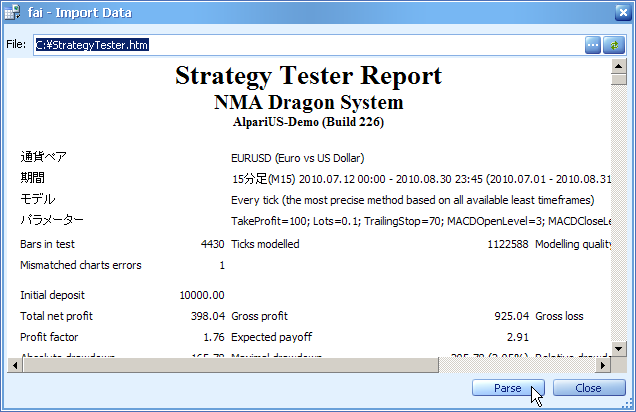This screenshot has width=636, height=412.
Task: Click the 'Gross loss' label
Action: tap(559, 316)
